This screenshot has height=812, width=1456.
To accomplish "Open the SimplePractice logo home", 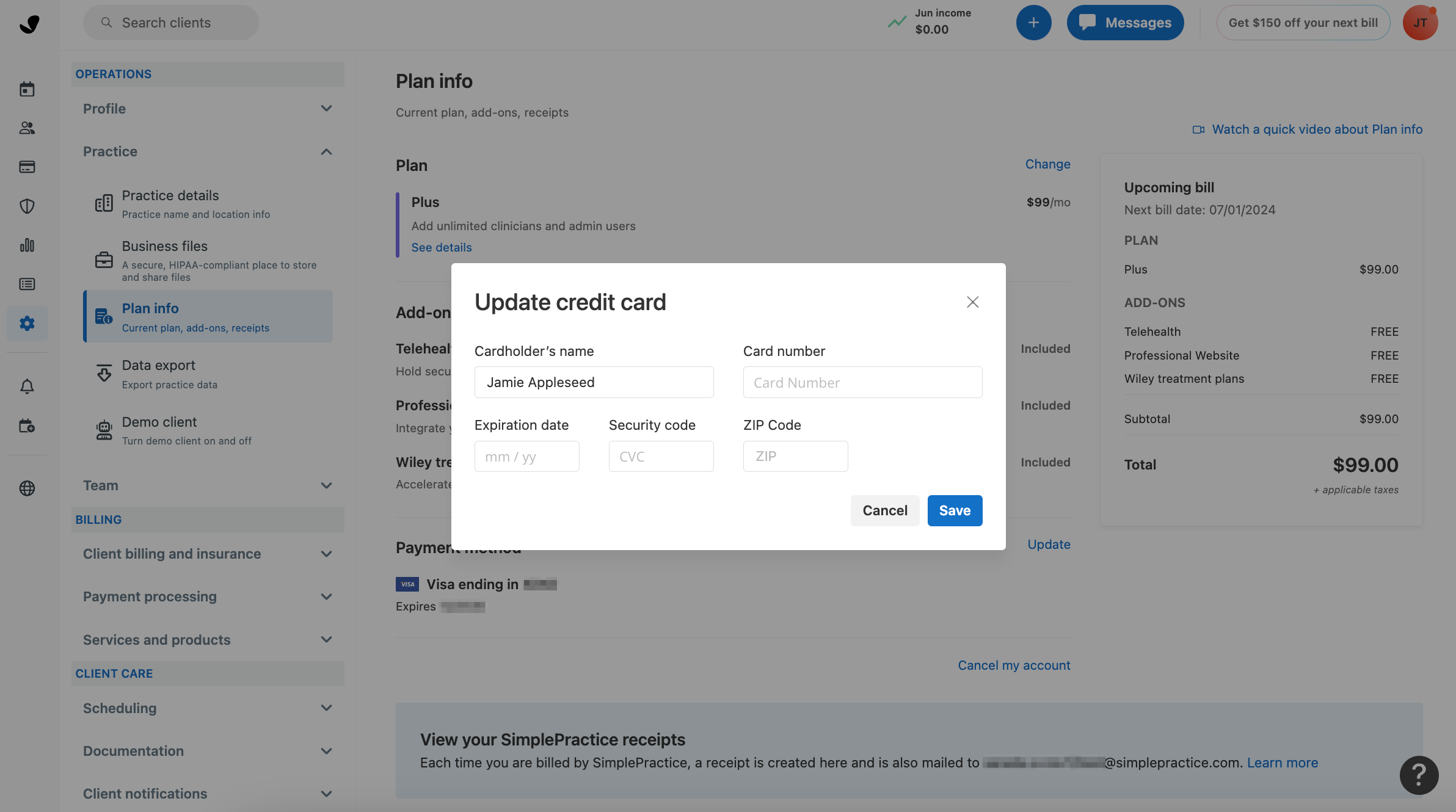I will coord(29,23).
